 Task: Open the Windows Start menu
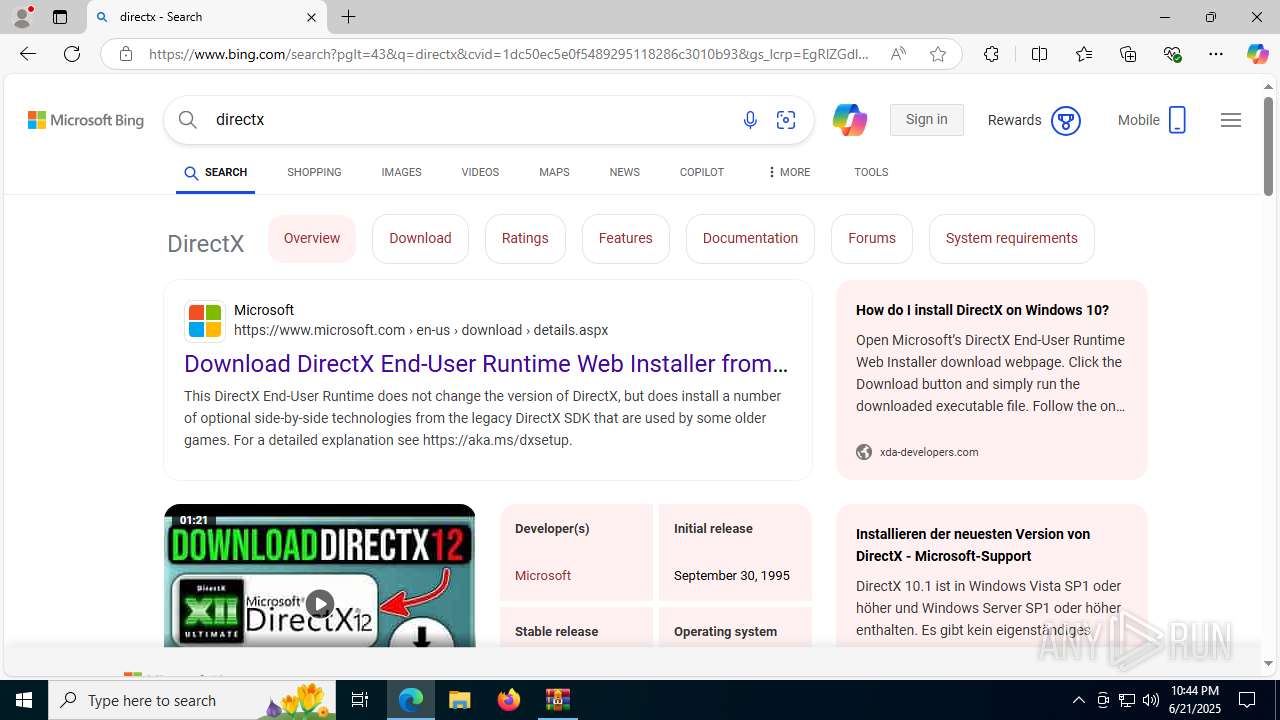tap(24, 700)
